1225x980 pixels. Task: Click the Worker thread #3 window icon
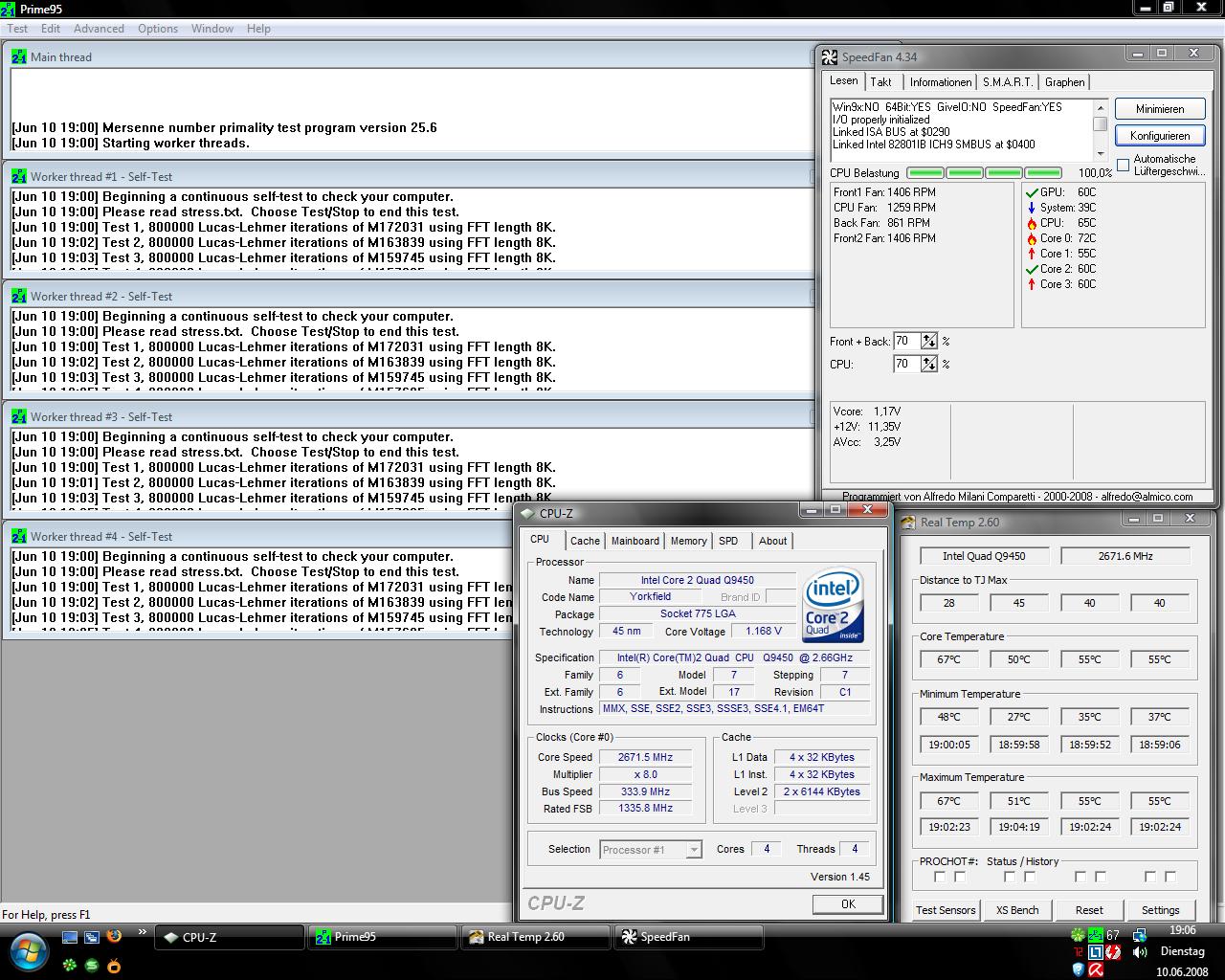click(x=19, y=416)
